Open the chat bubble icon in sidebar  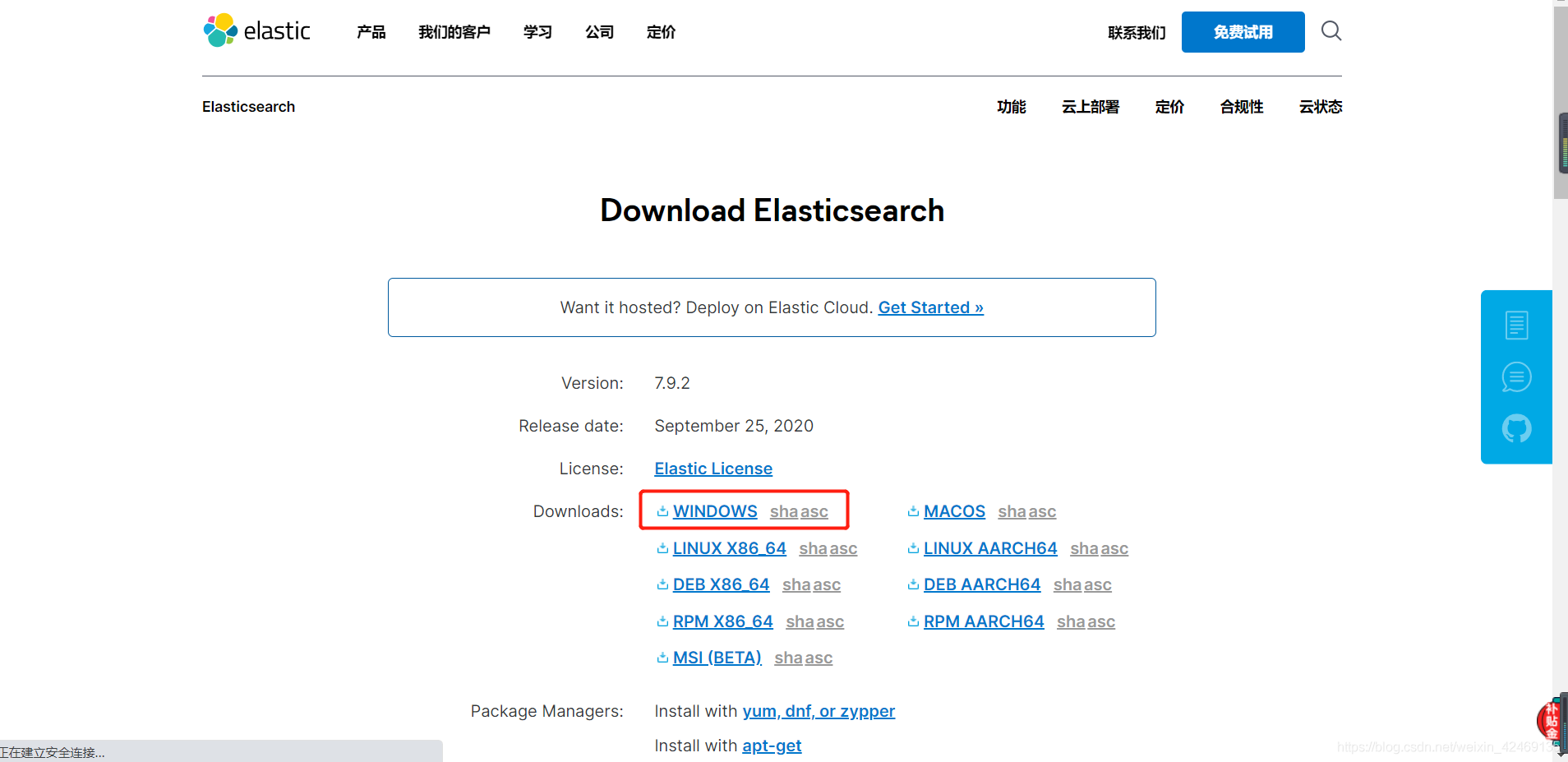point(1516,377)
